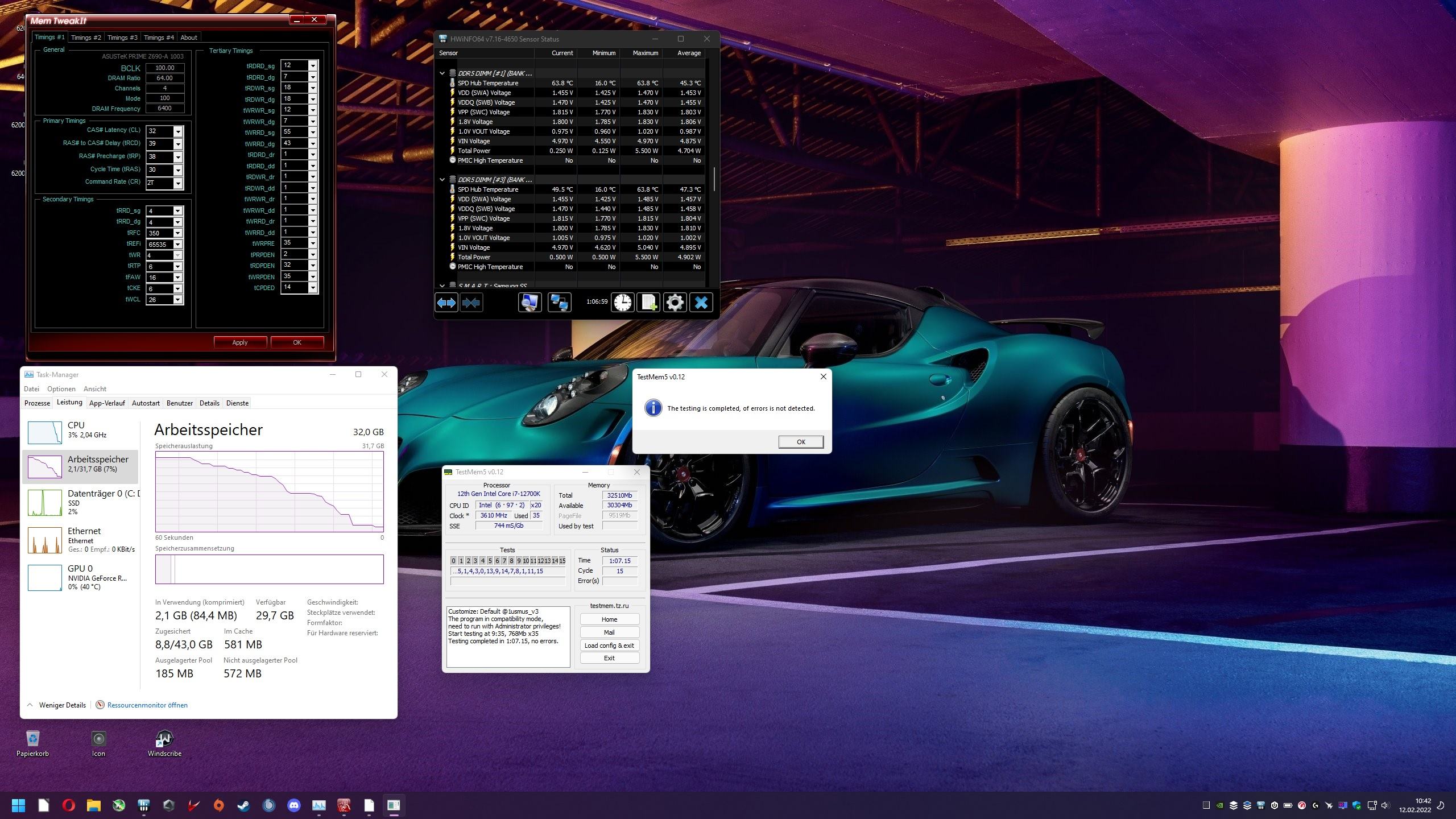Click HWiNFO log file plus icon

coord(648,303)
